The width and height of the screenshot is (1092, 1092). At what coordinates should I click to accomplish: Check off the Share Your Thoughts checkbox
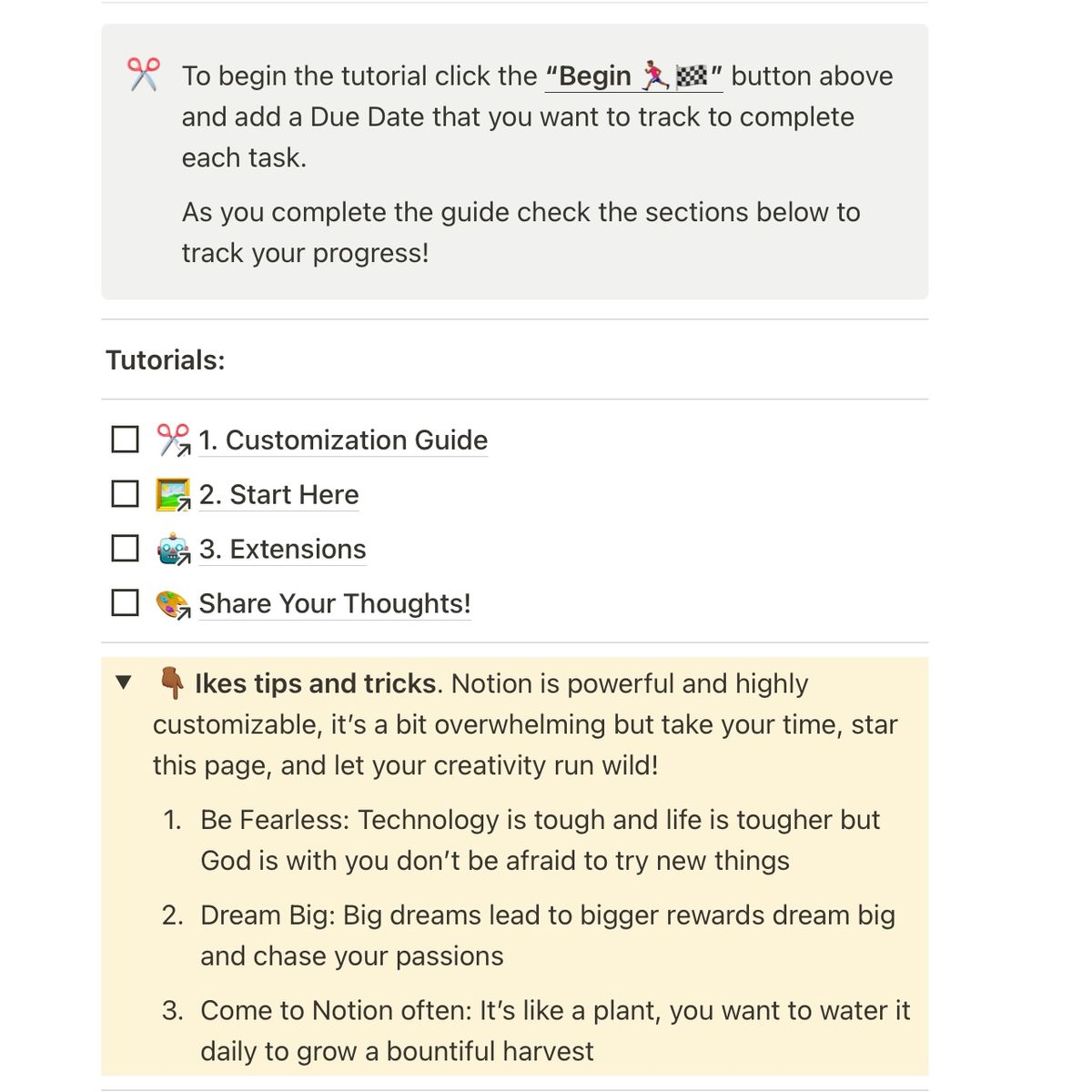point(125,603)
